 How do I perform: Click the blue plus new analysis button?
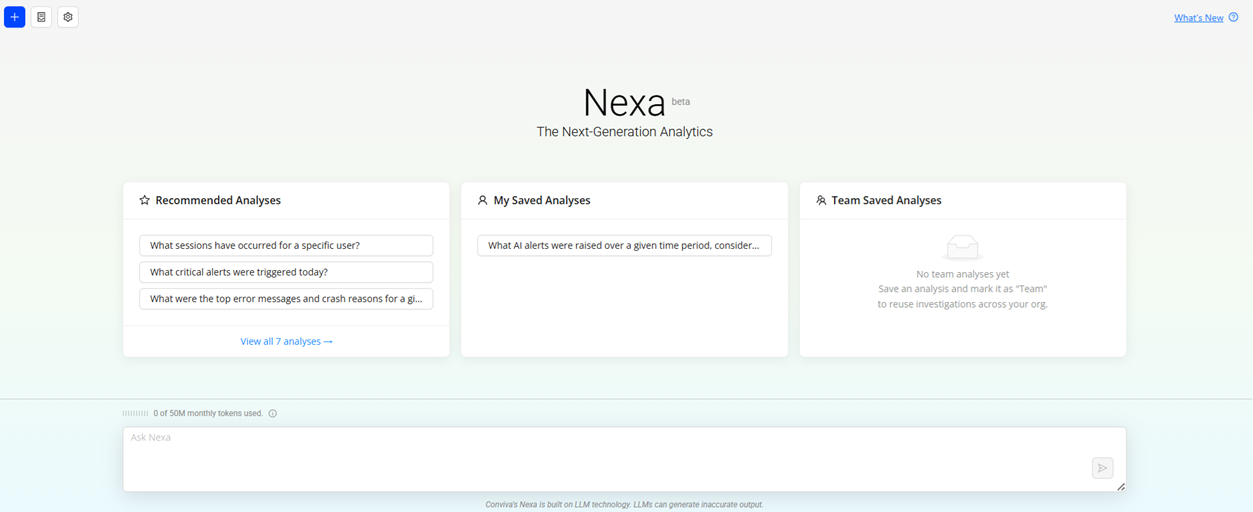click(x=14, y=17)
